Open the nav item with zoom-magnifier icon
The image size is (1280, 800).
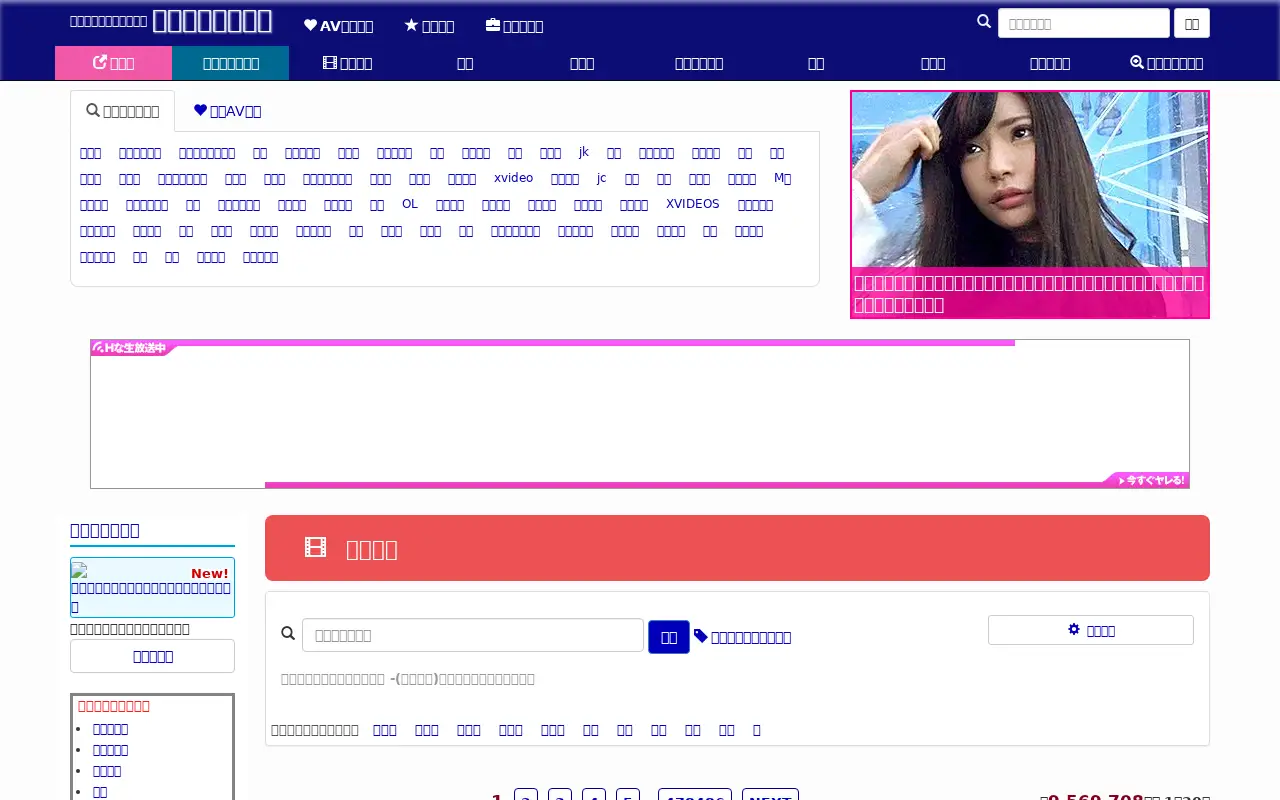point(1166,63)
